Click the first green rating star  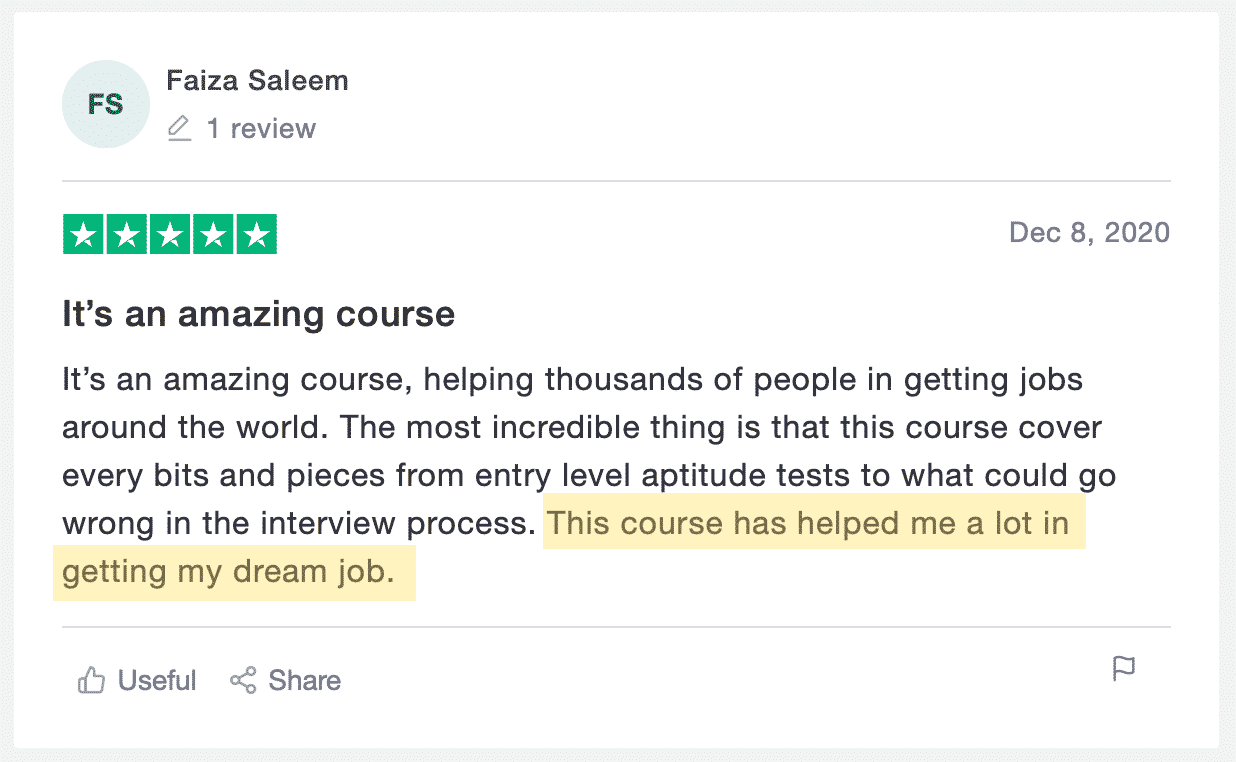[83, 235]
